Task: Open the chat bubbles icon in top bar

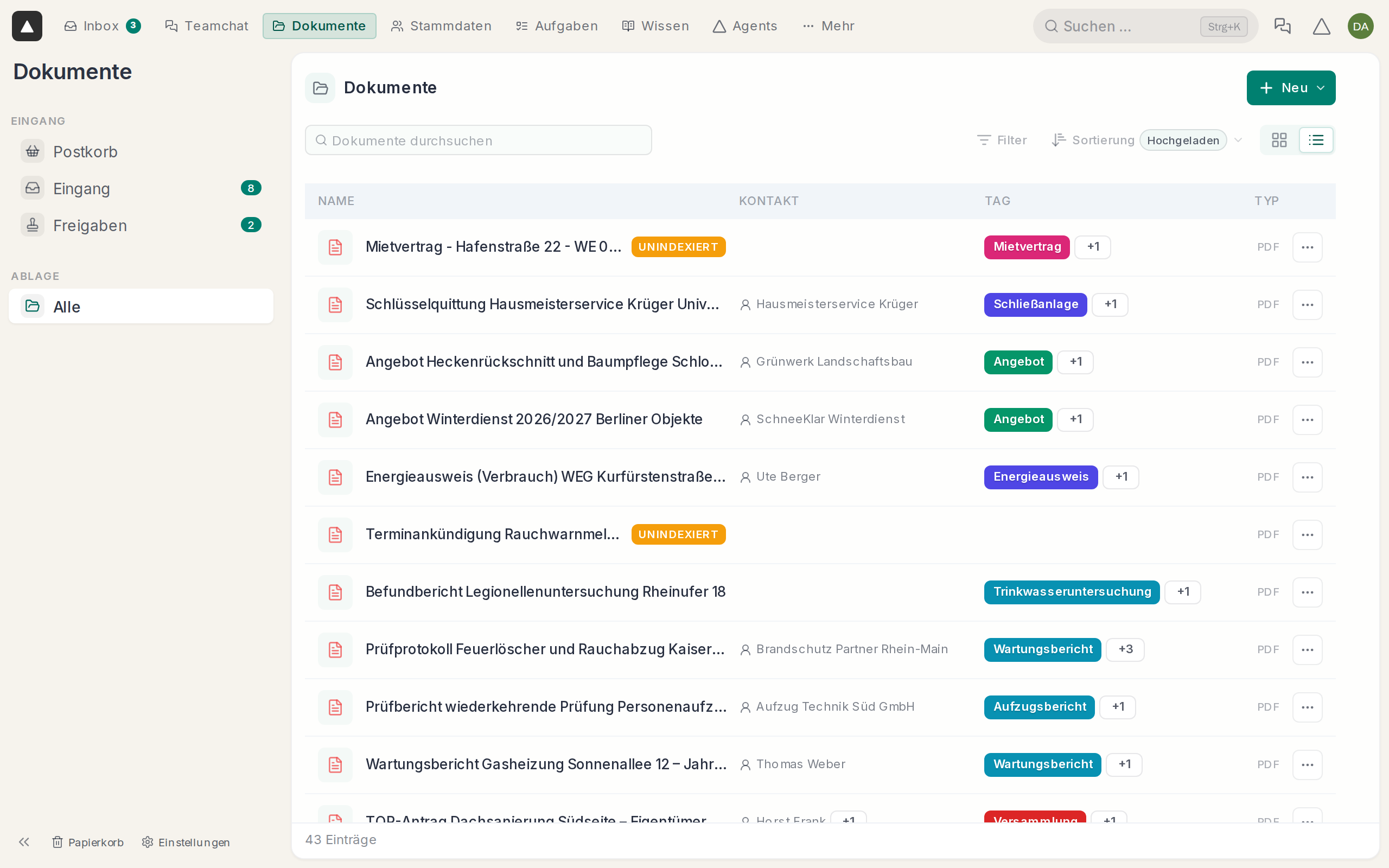Action: [1282, 26]
